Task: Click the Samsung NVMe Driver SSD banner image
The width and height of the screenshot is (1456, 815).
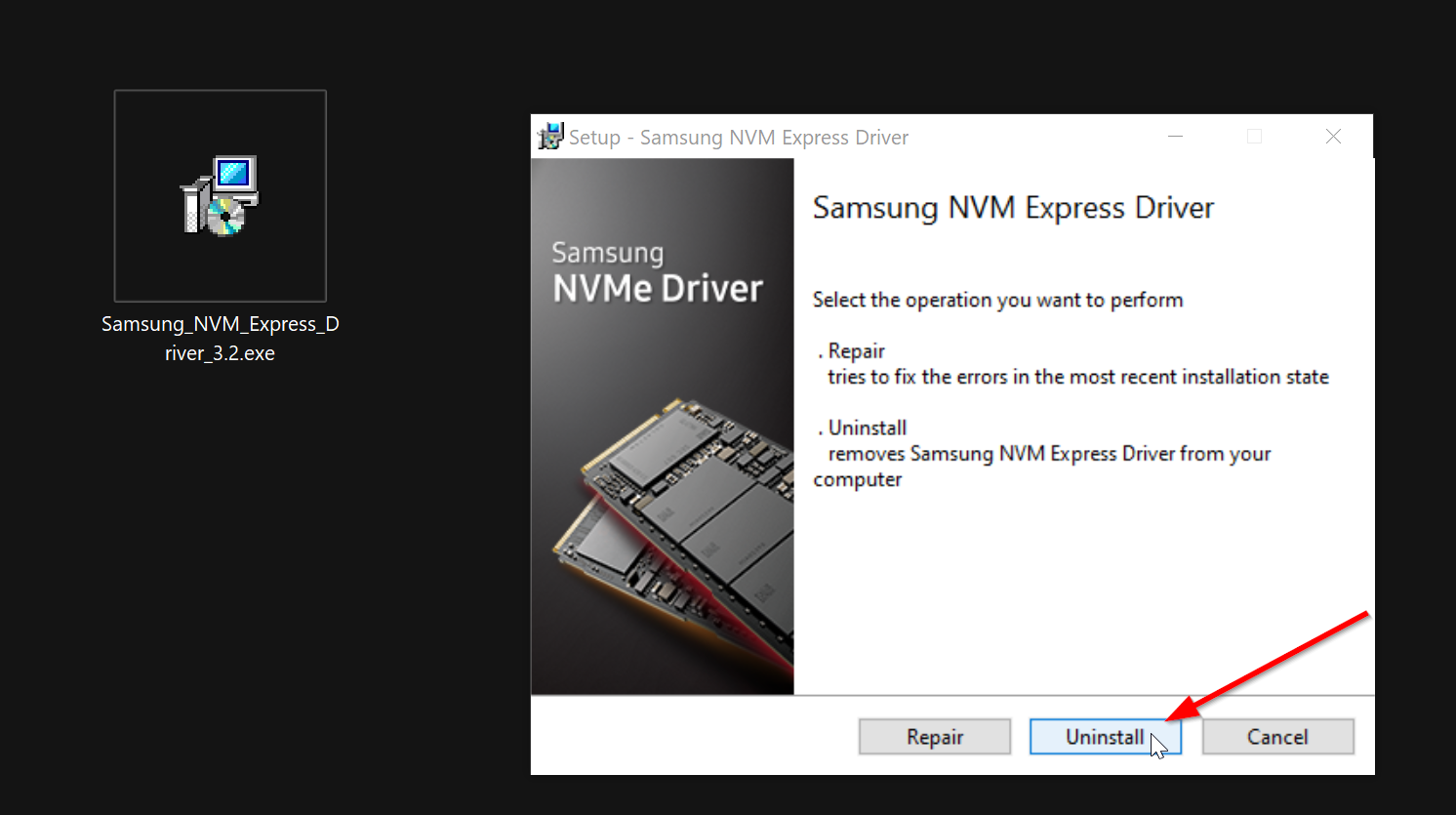Action: 663,427
